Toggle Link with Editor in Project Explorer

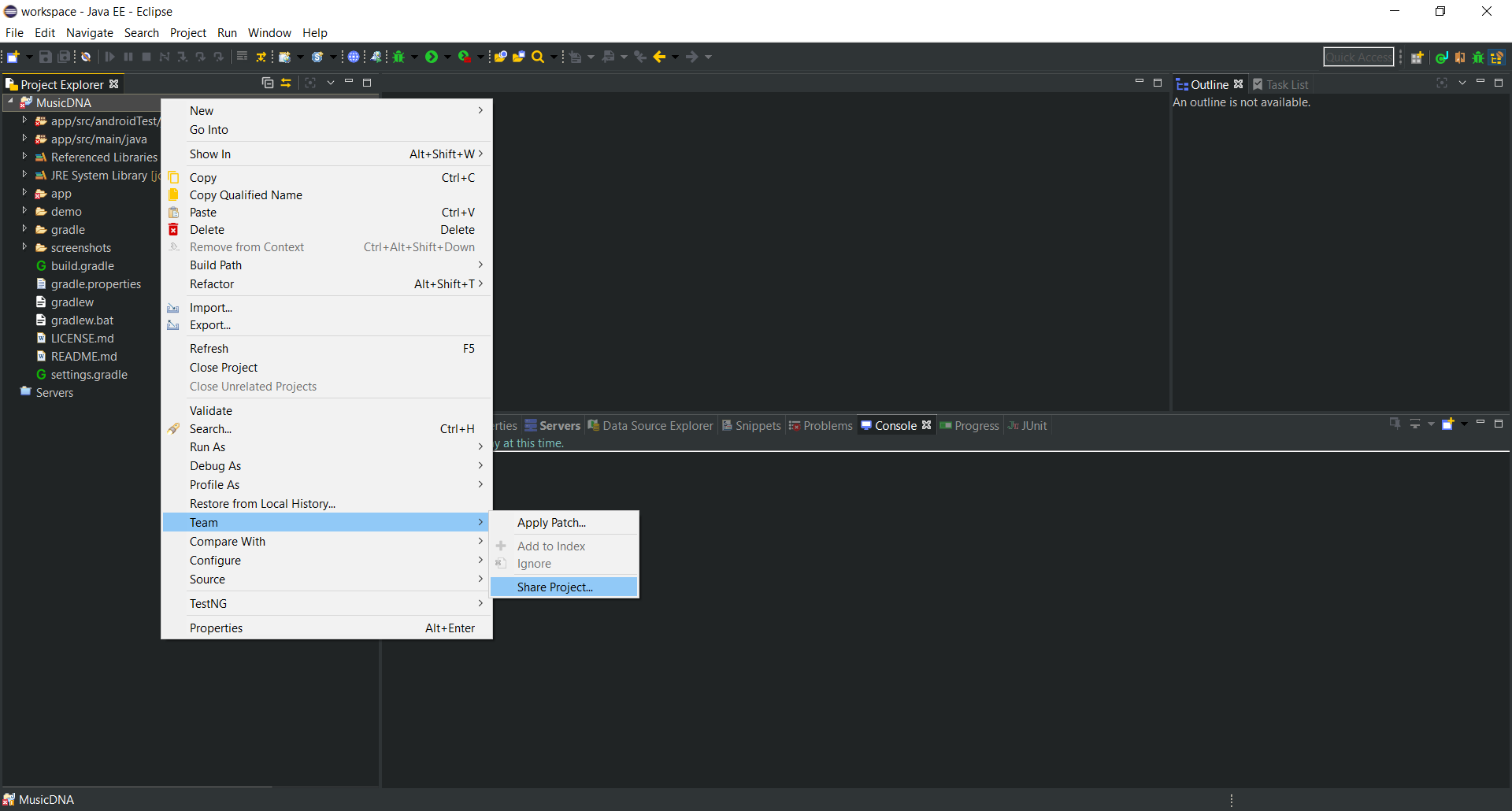point(286,83)
